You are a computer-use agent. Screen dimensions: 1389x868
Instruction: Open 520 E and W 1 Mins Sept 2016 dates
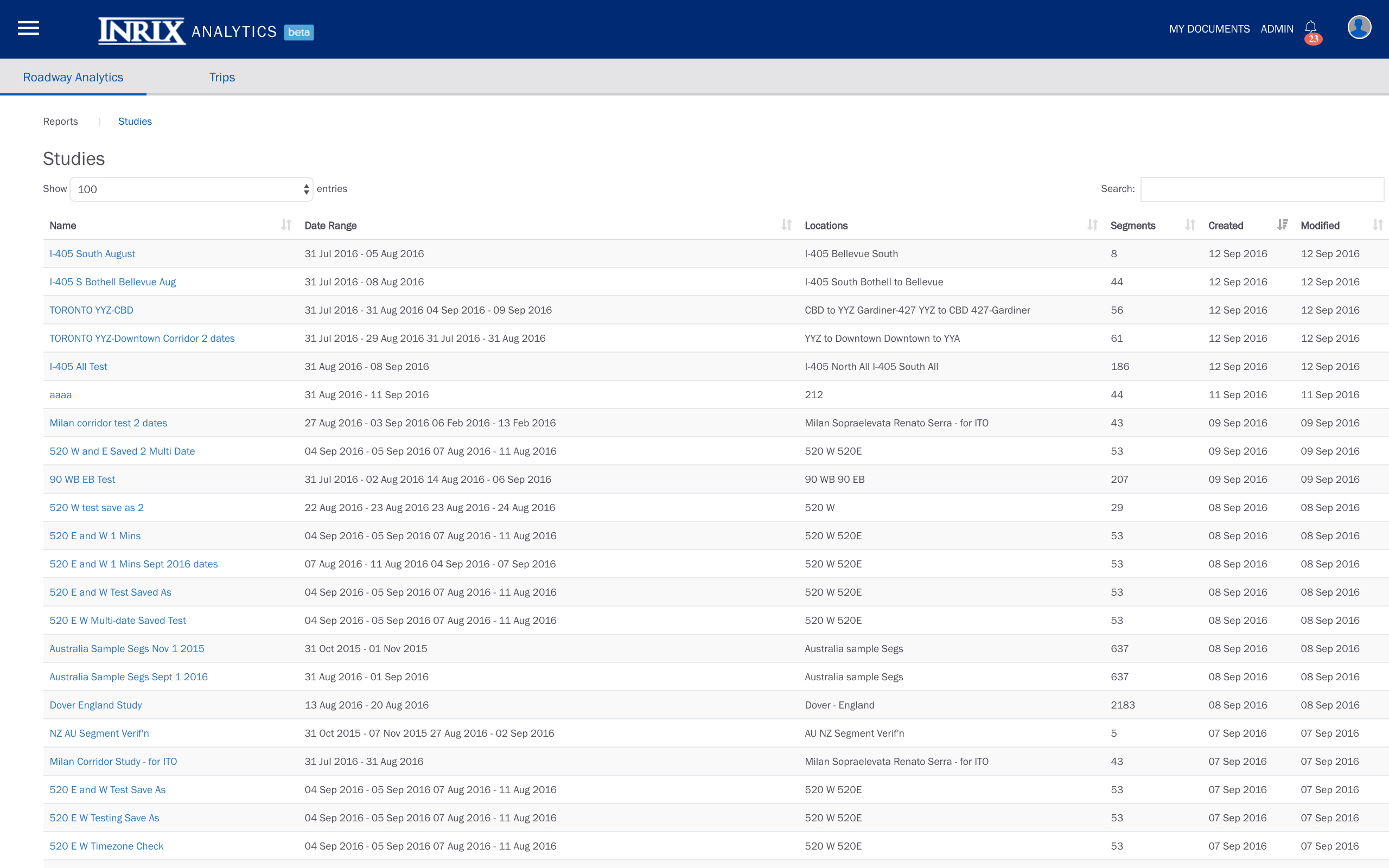(x=133, y=564)
